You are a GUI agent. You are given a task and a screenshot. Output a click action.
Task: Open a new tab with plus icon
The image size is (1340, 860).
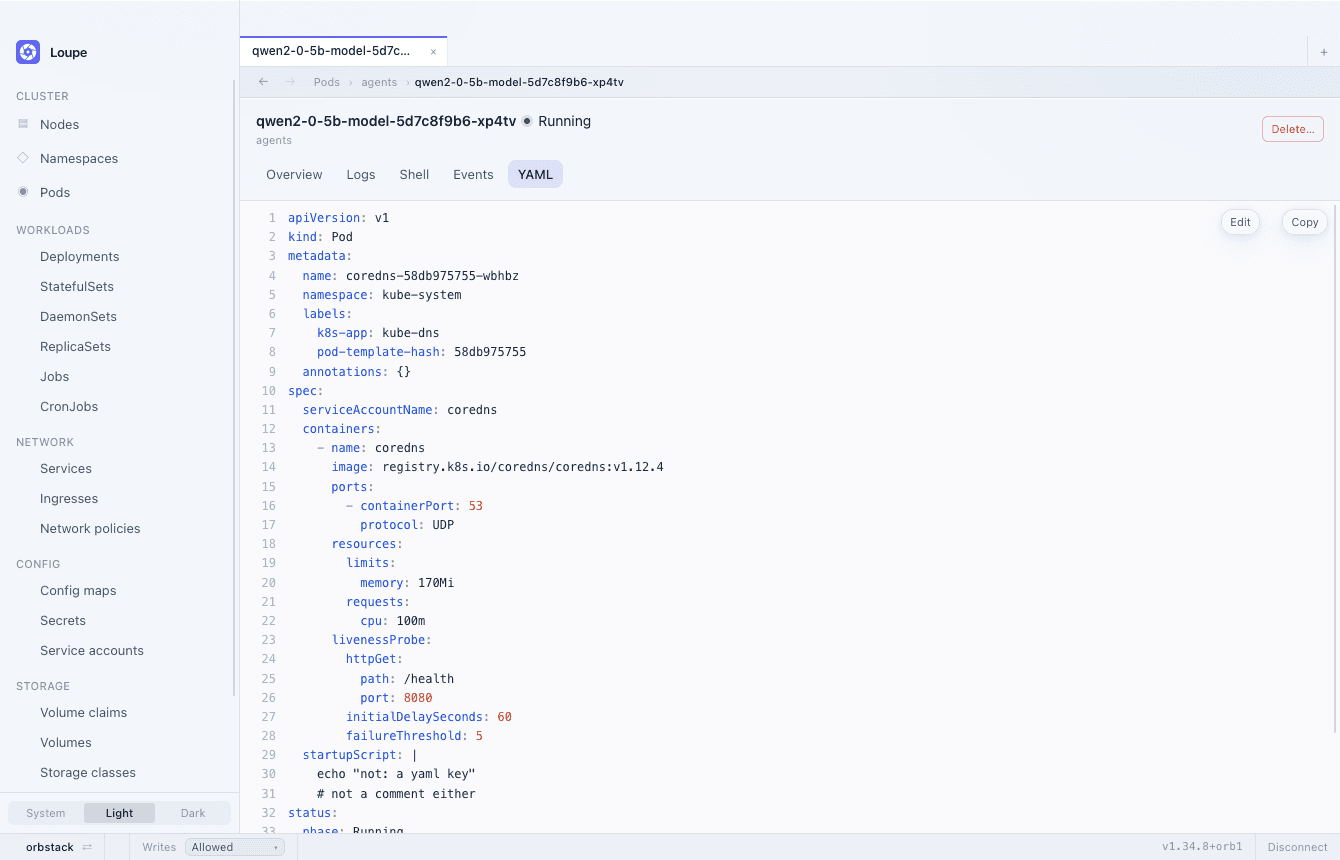coord(1324,51)
